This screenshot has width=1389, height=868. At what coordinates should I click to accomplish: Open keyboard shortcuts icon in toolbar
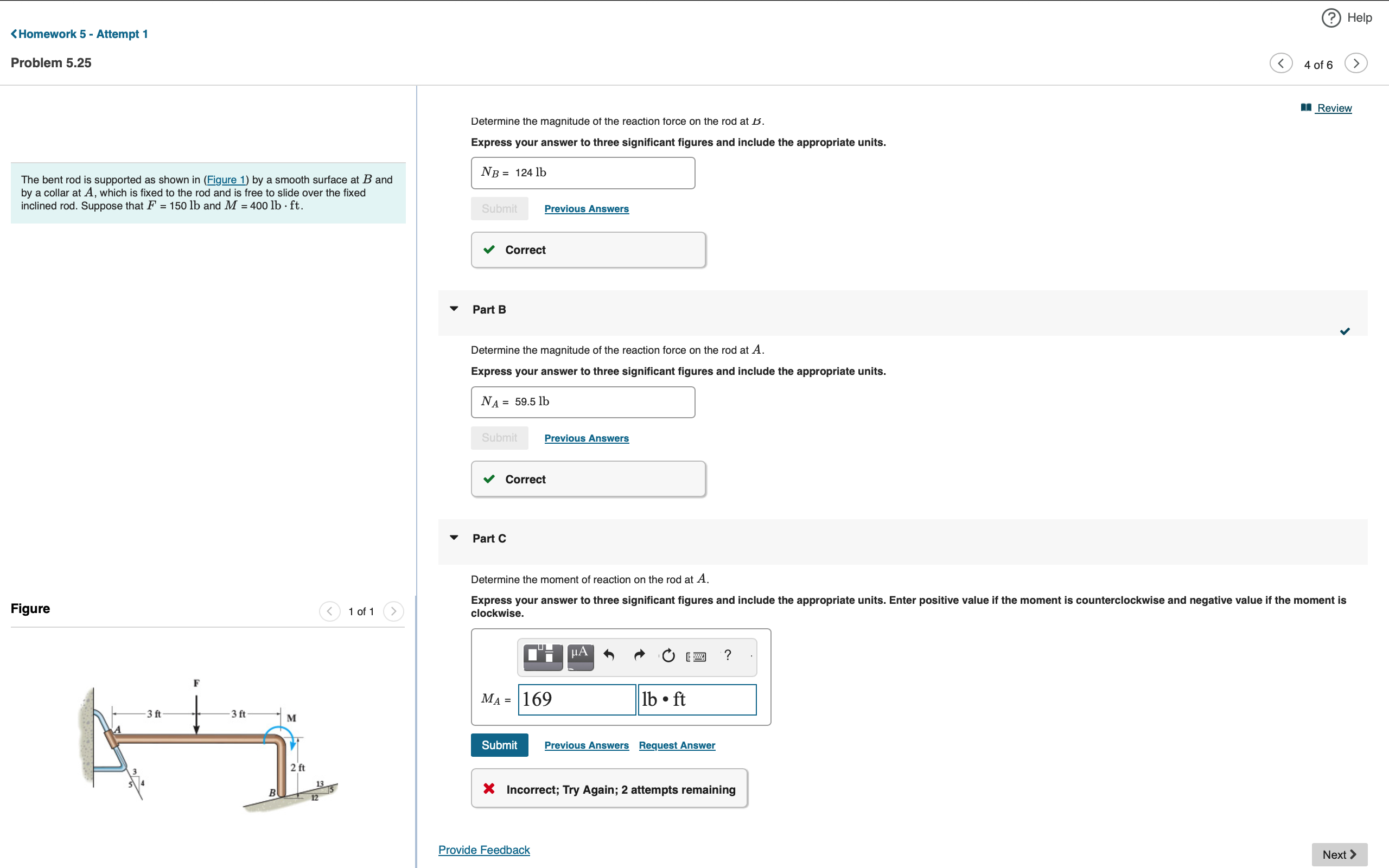[696, 656]
